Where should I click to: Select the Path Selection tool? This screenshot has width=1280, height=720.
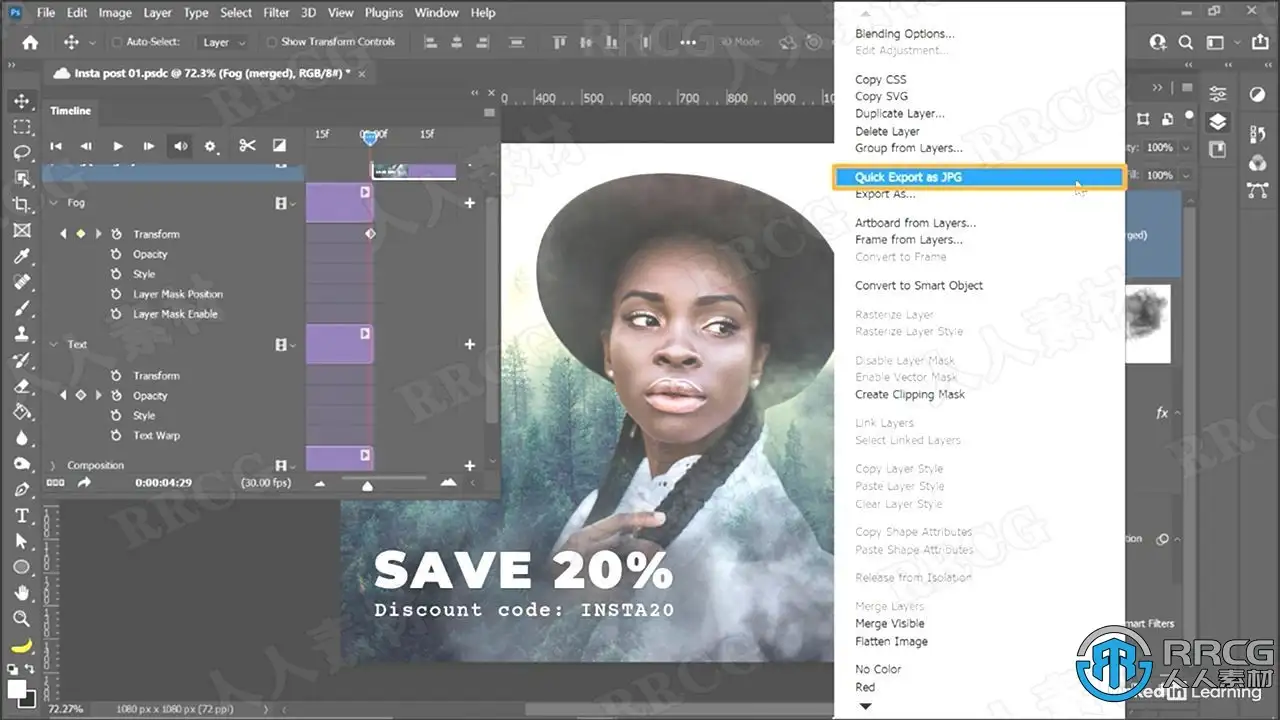tap(21, 542)
